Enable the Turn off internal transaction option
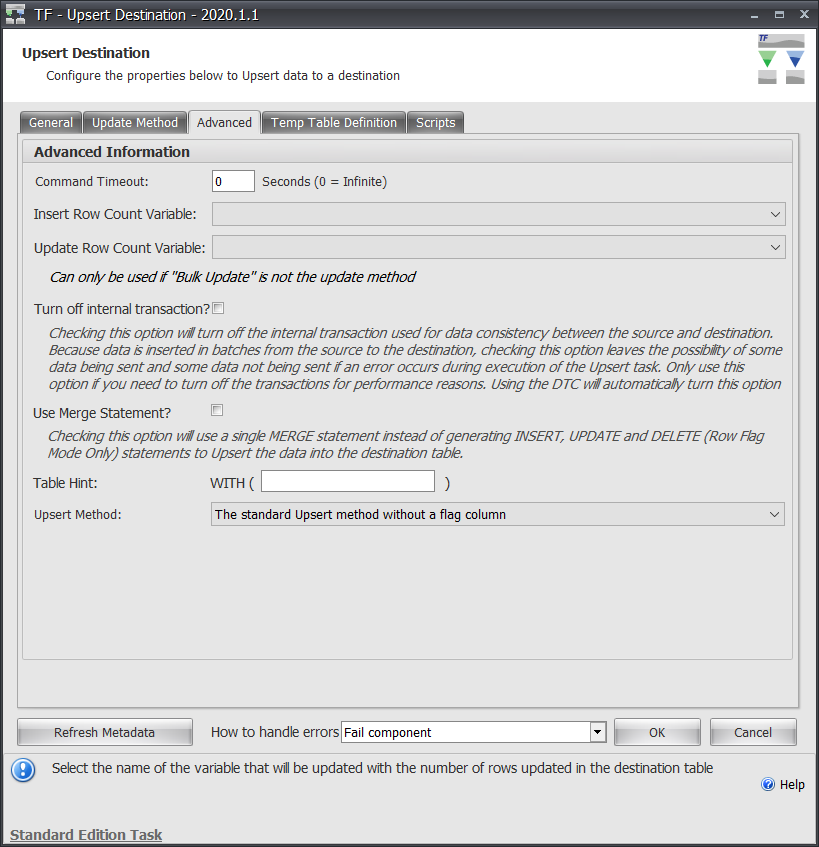This screenshot has width=819, height=847. pyautogui.click(x=217, y=308)
